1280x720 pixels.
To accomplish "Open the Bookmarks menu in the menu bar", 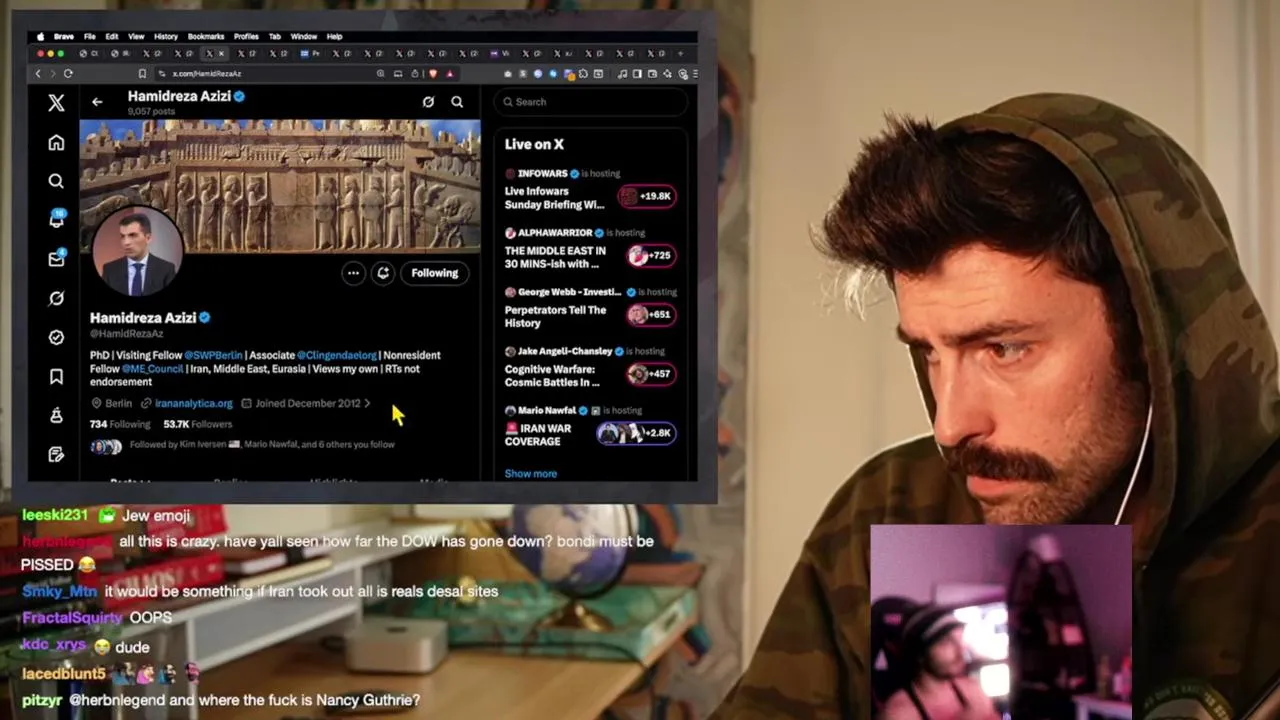I will pyautogui.click(x=206, y=37).
